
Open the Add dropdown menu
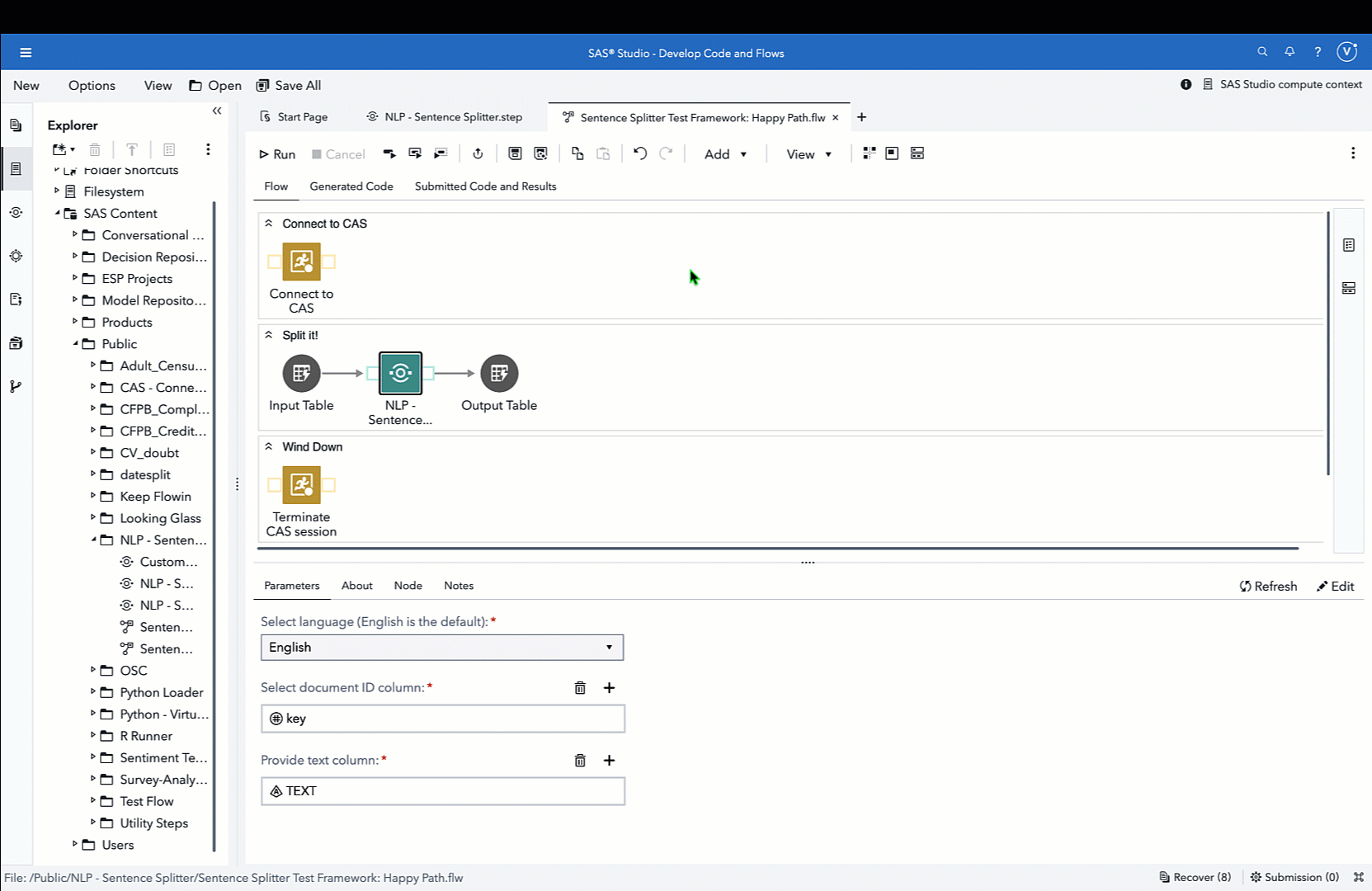click(x=726, y=154)
